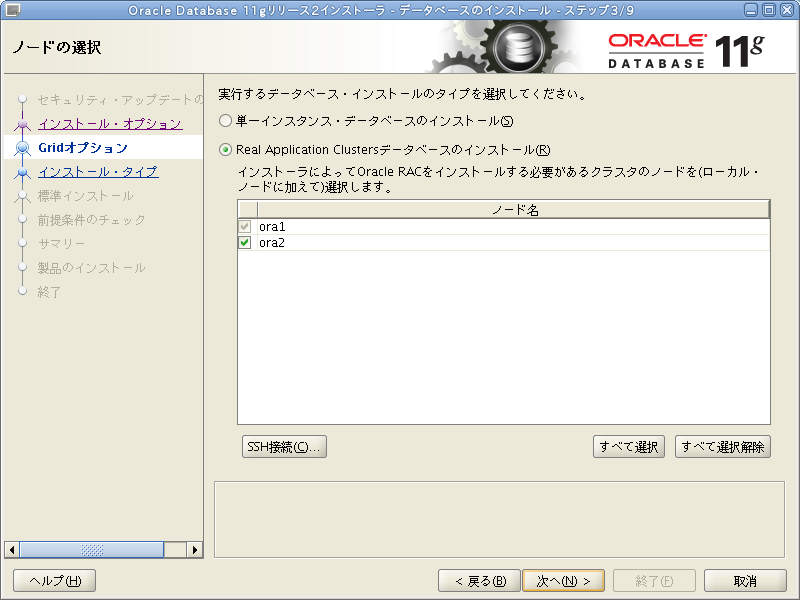Click the セキュリティ・アップデート step label
Image resolution: width=800 pixels, height=600 pixels.
120,100
